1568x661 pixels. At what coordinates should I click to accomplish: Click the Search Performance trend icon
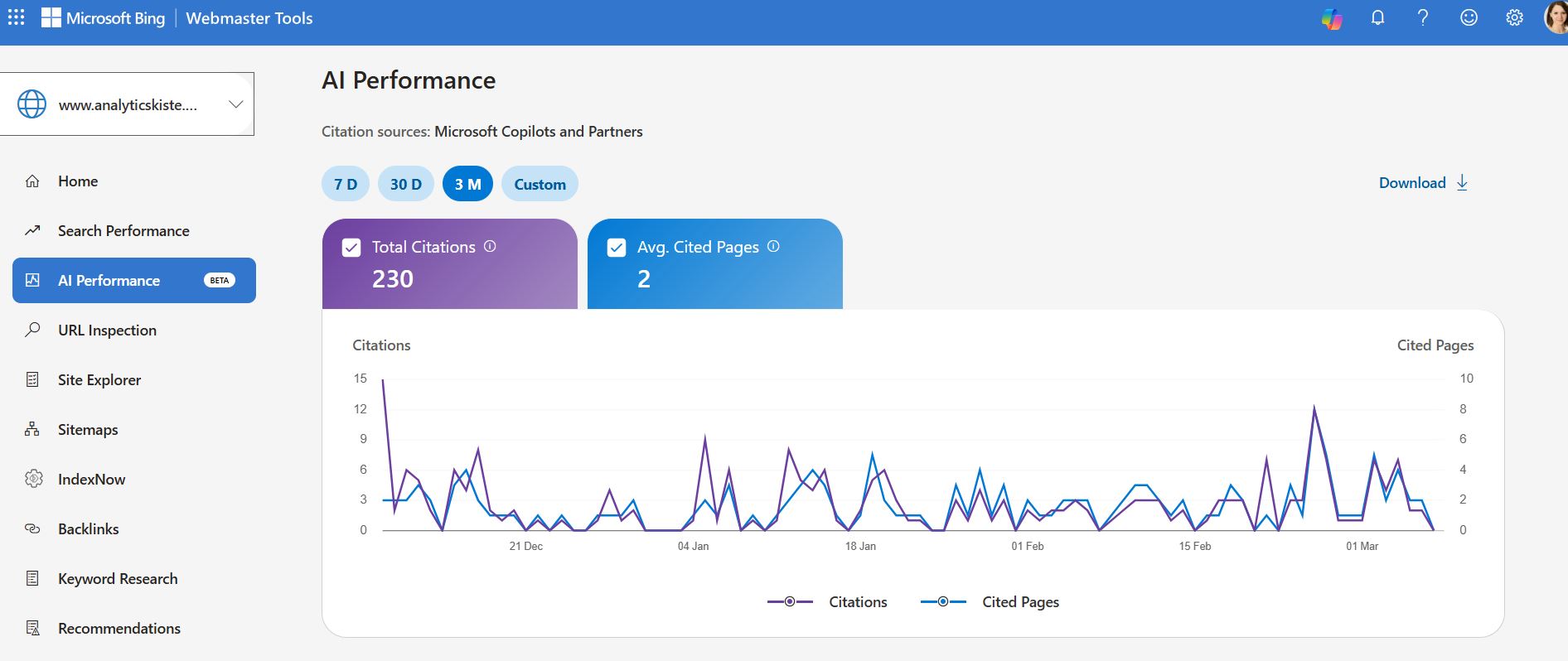click(32, 231)
